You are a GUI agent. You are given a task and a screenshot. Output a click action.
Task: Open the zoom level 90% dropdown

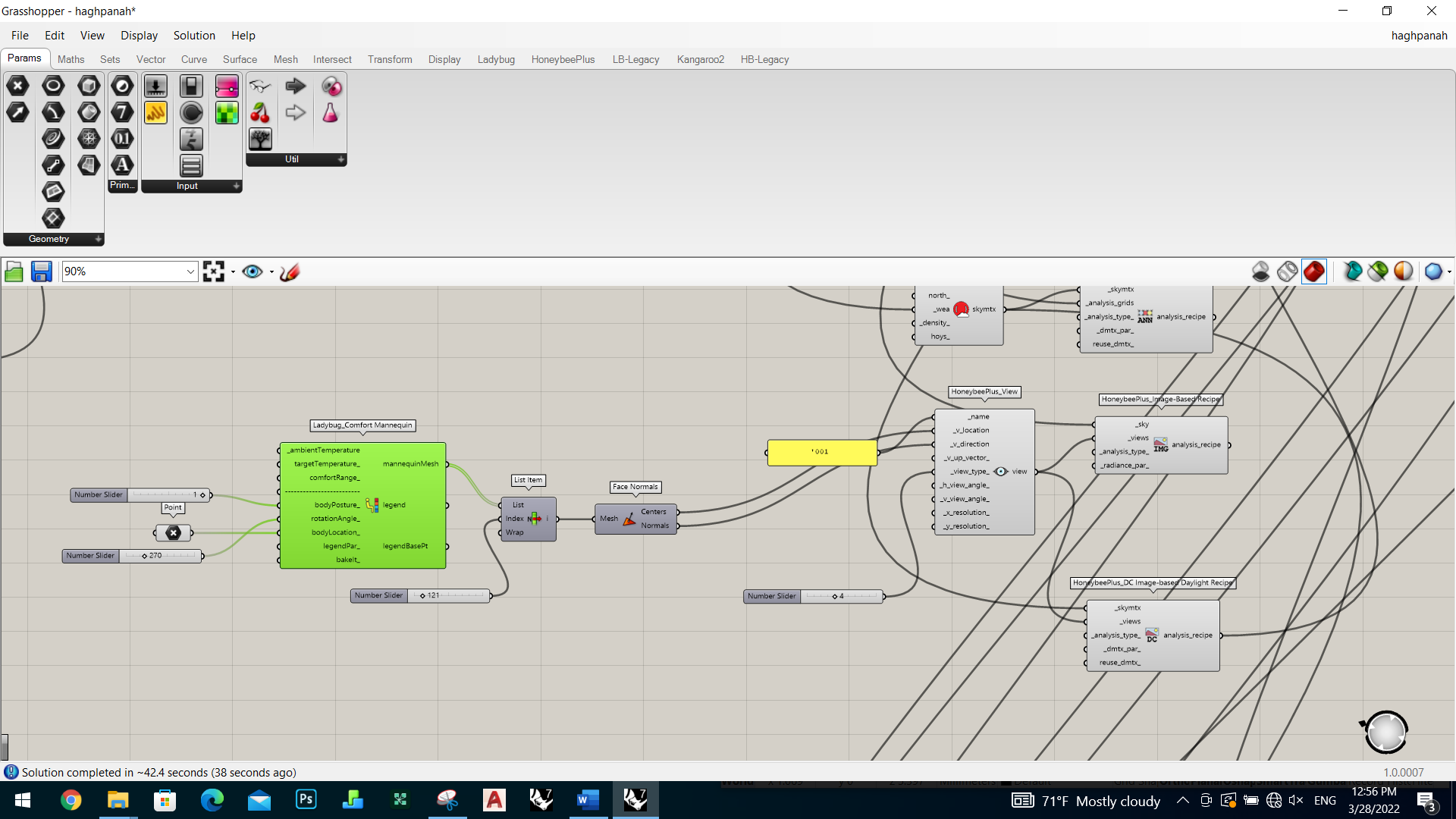click(190, 271)
